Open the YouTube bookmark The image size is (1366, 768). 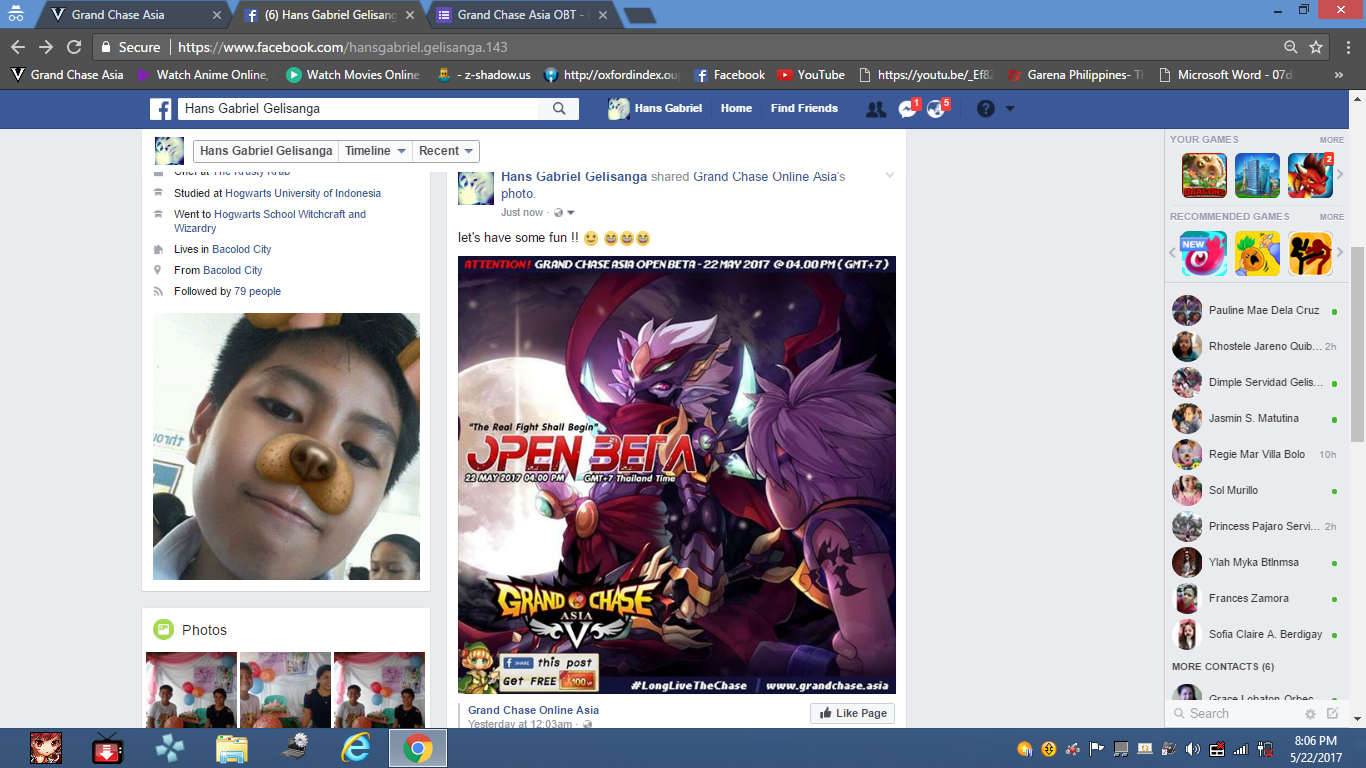811,75
